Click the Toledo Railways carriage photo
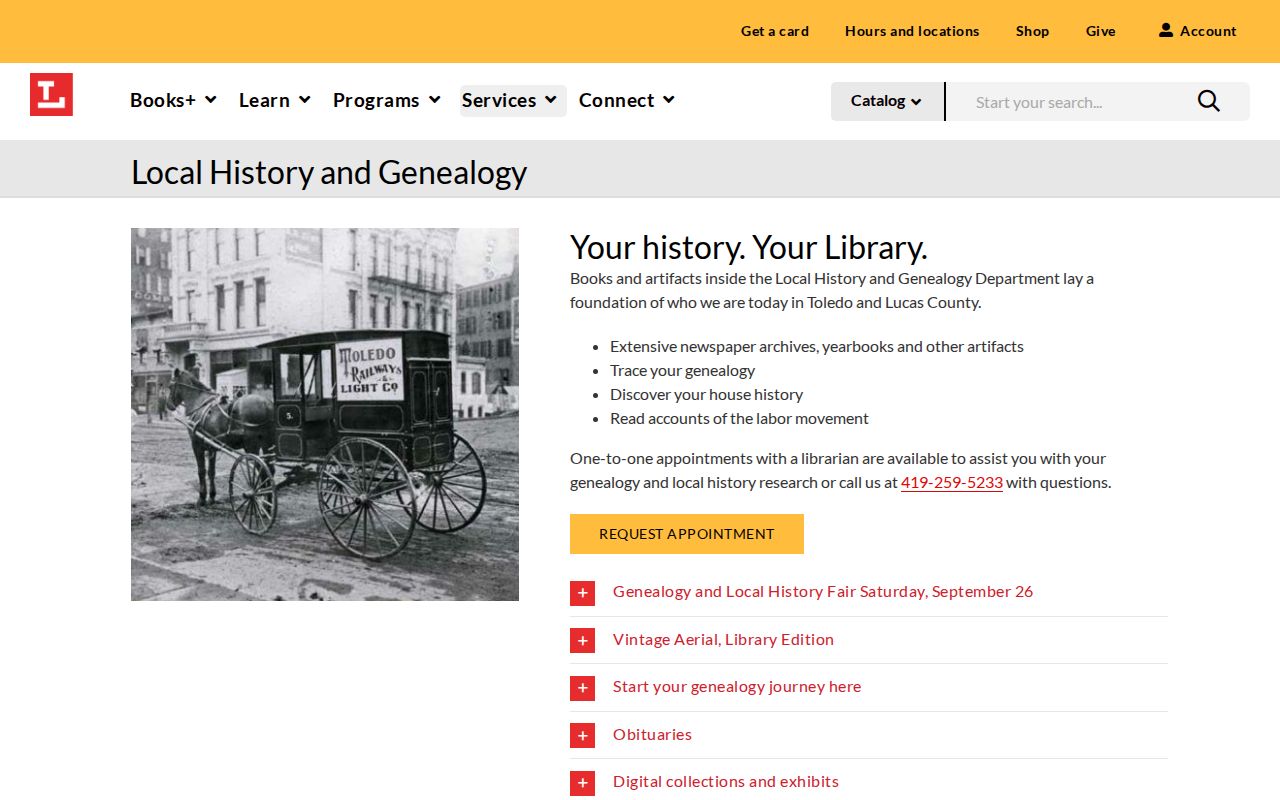 325,414
